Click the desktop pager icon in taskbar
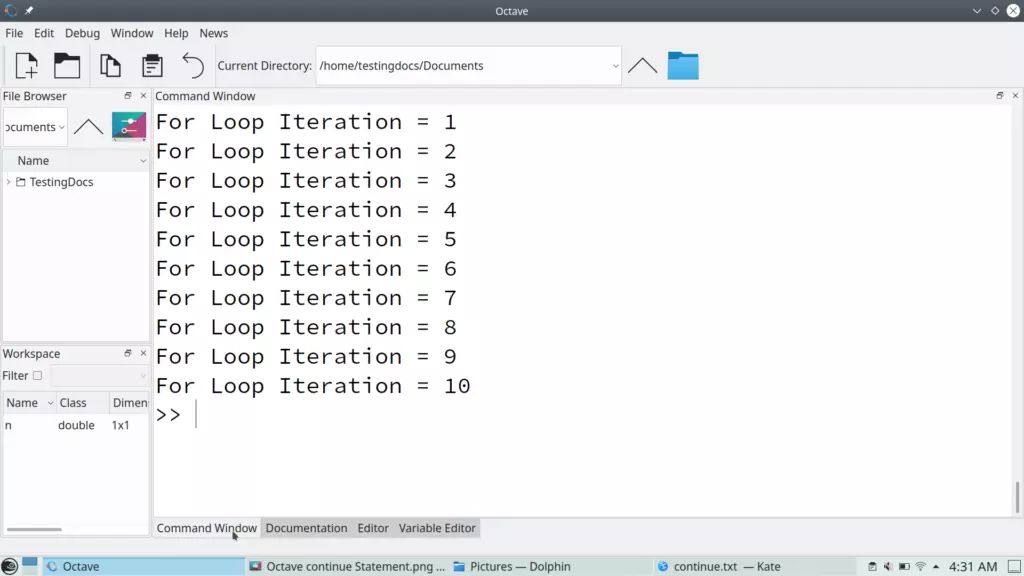 [x=30, y=565]
